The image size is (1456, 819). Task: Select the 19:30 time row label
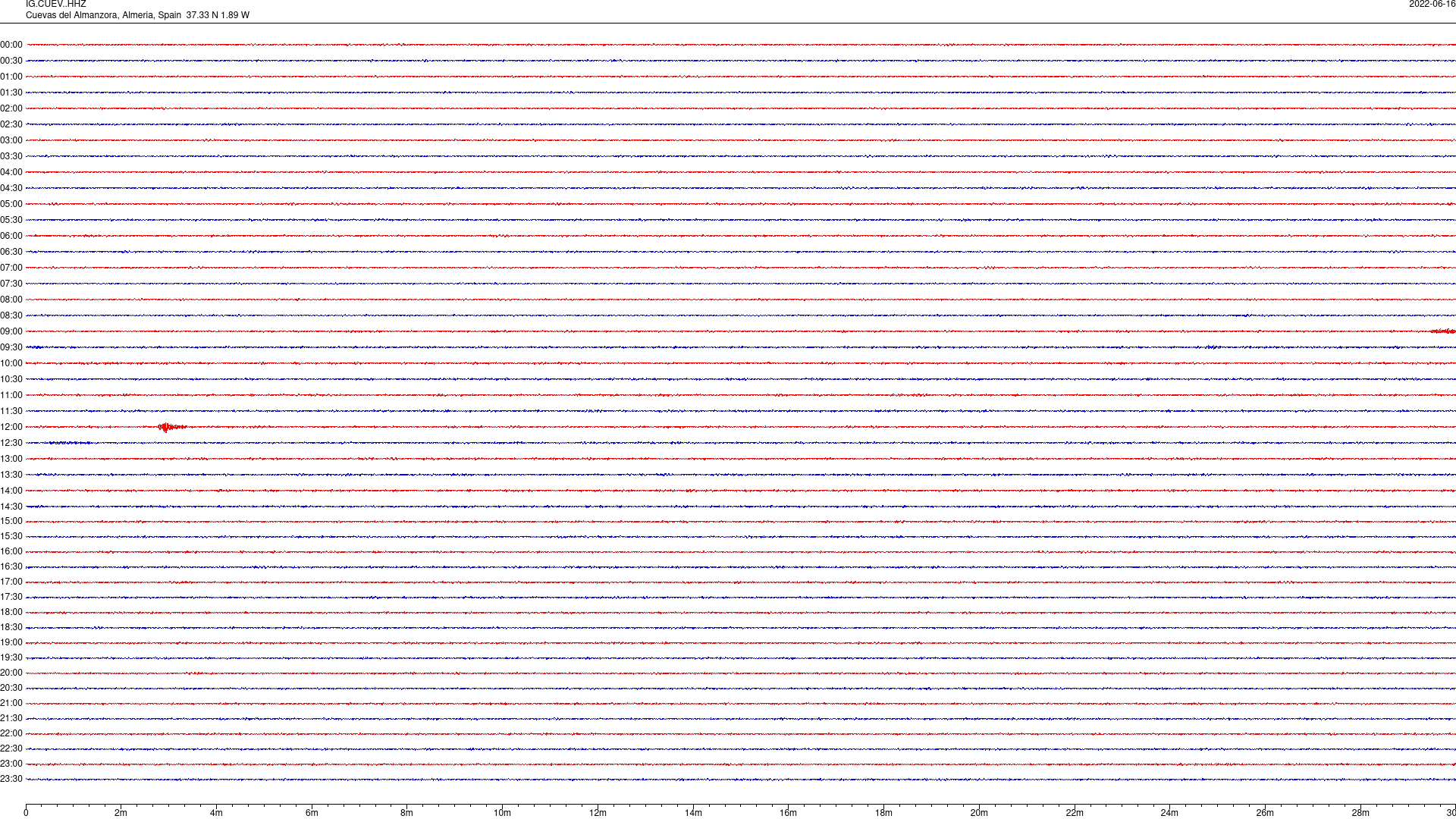(11, 657)
